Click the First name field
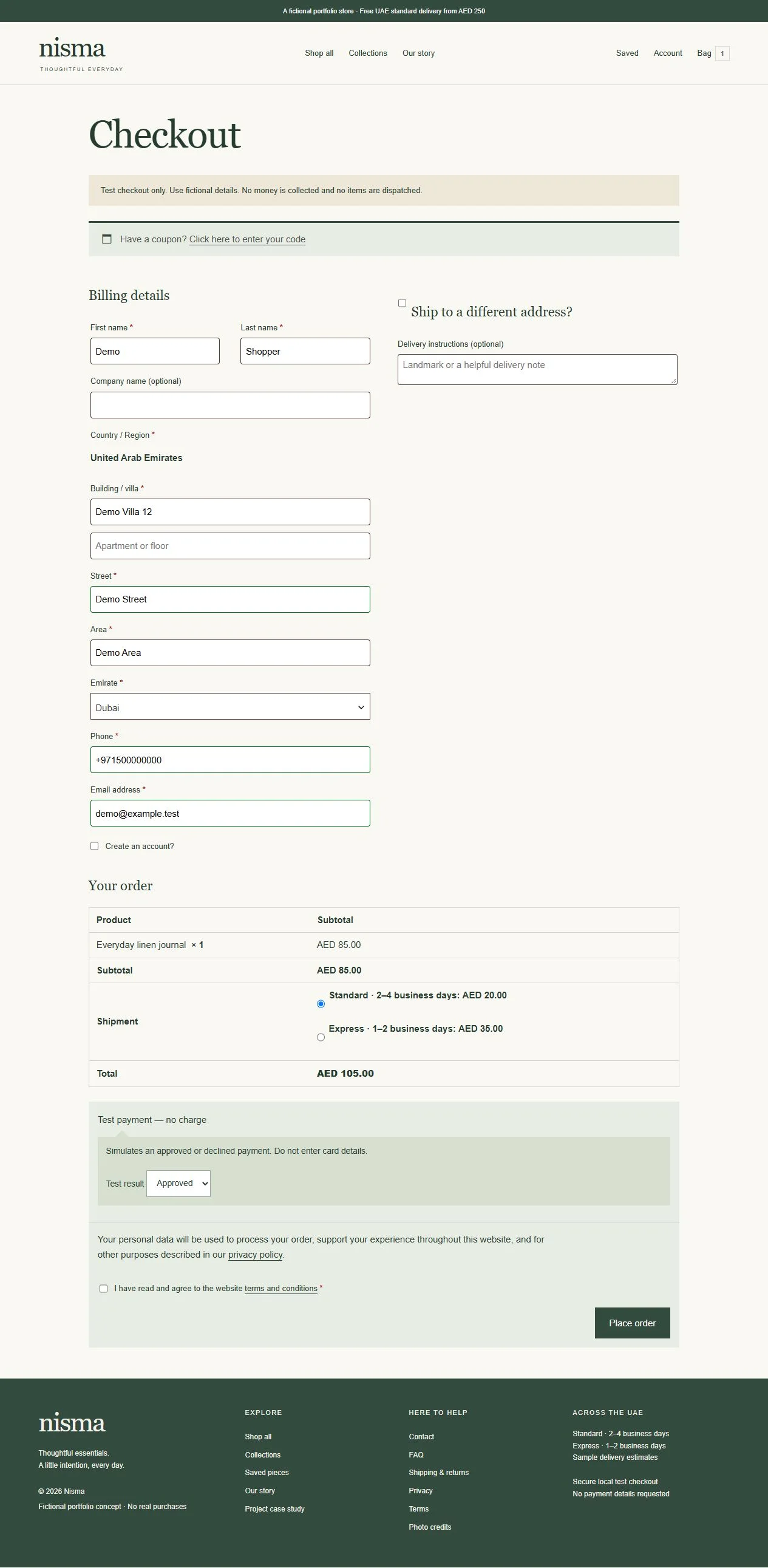Viewport: 768px width, 1568px height. 155,351
